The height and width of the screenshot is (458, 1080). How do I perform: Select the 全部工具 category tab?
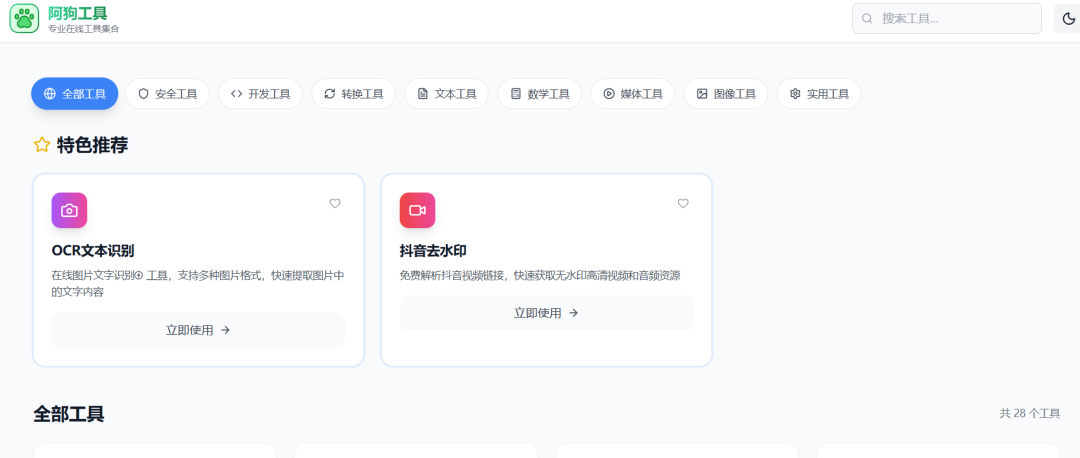coord(74,94)
